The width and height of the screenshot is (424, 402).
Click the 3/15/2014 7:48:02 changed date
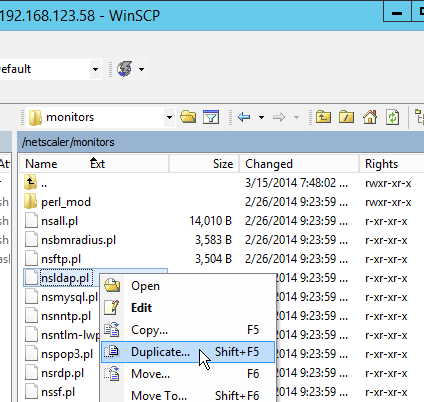coord(296,183)
